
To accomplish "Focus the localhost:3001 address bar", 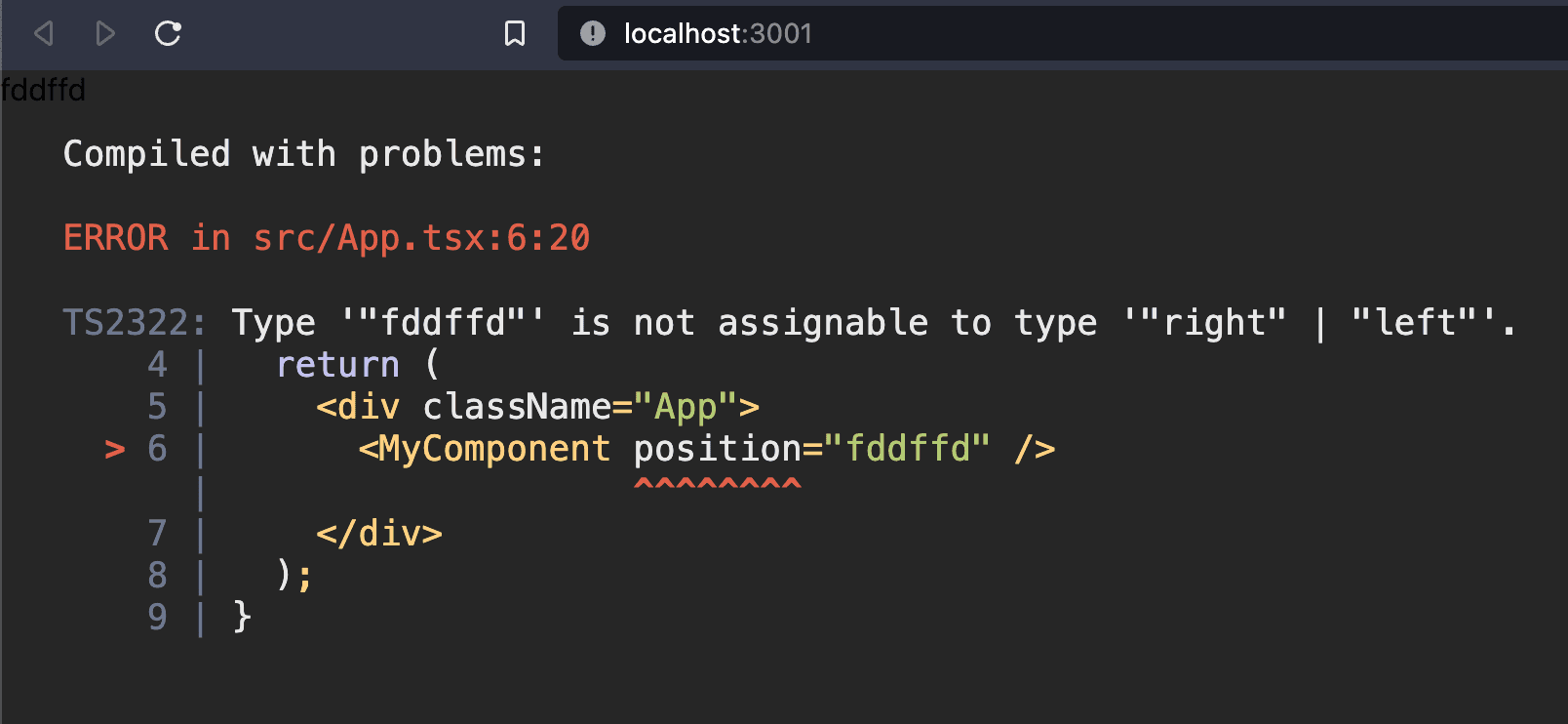I will pyautogui.click(x=878, y=34).
